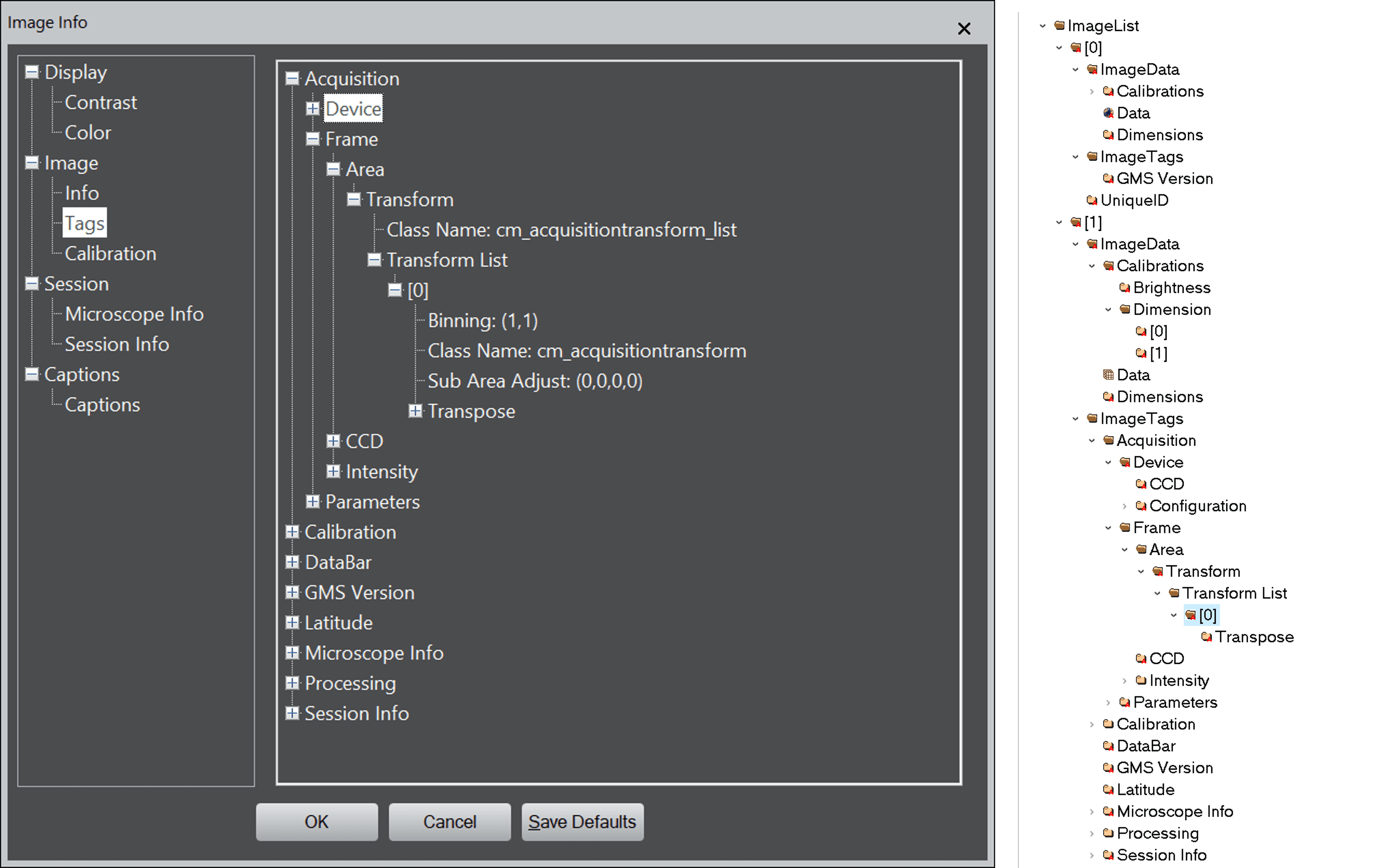Expand Session Info node in Image Info tags
This screenshot has width=1394, height=868.
[293, 713]
